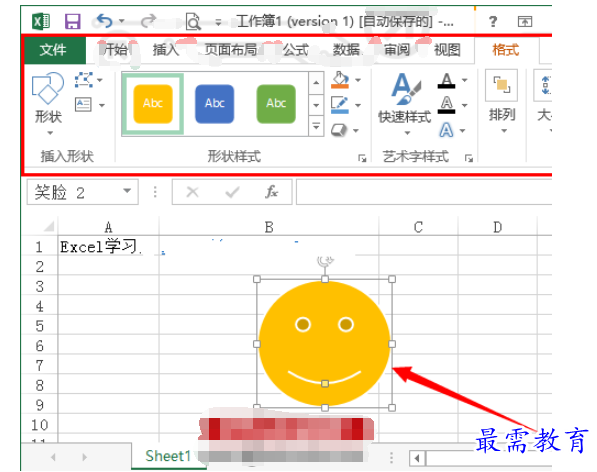Expand the full shape styles gallery
Viewport: 597px width, 472px height.
[316, 126]
